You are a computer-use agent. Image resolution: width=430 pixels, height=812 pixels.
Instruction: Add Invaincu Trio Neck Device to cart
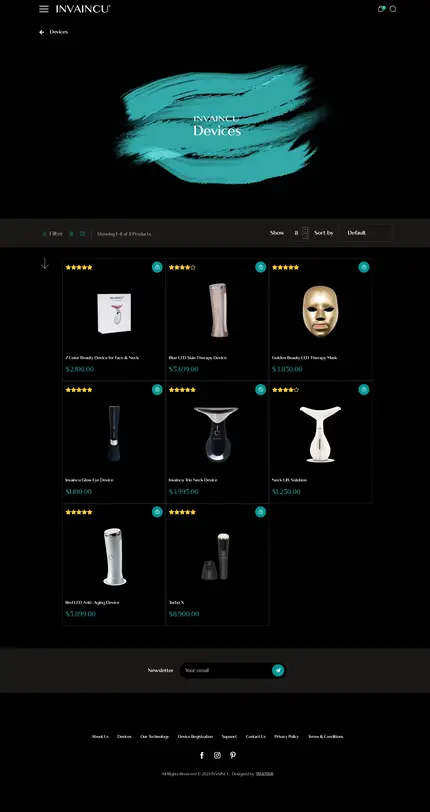coord(261,389)
